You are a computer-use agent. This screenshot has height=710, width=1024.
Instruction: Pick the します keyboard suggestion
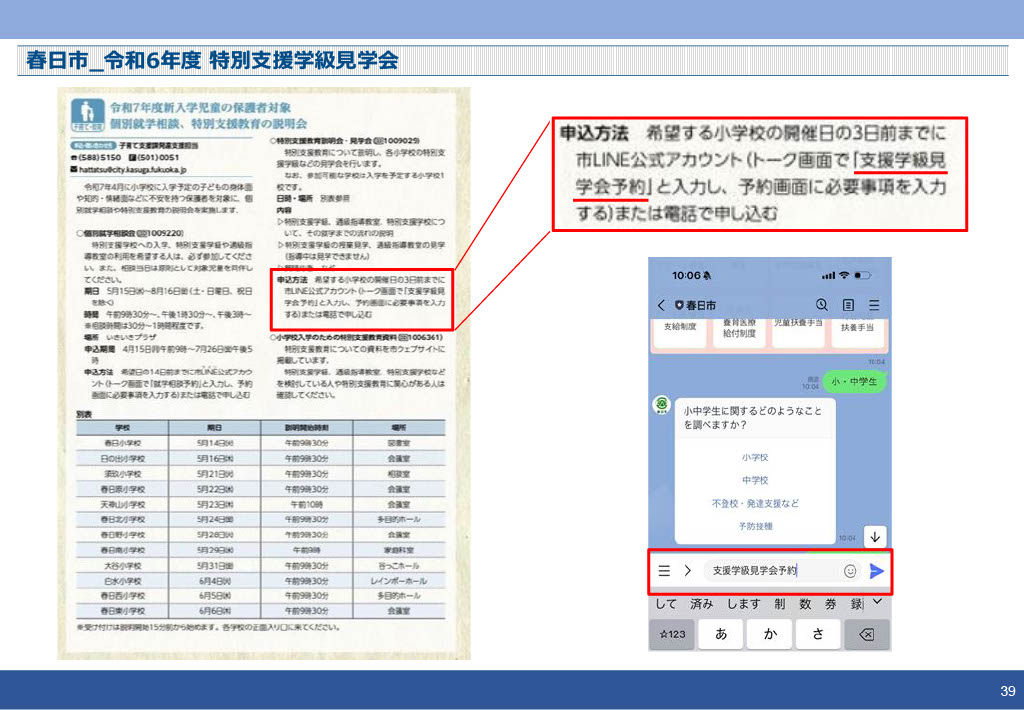click(x=744, y=604)
